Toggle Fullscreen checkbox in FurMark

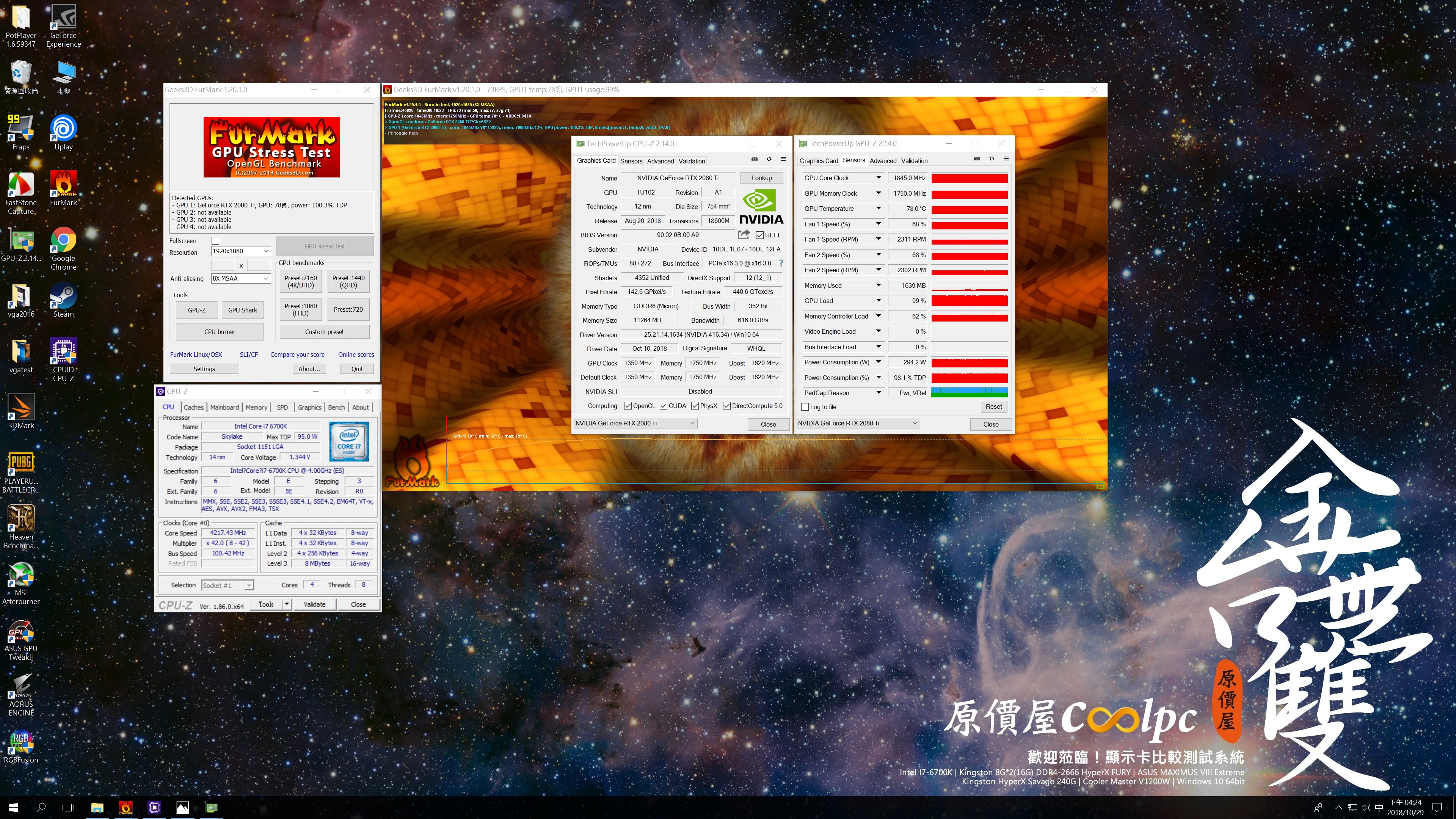(x=215, y=241)
